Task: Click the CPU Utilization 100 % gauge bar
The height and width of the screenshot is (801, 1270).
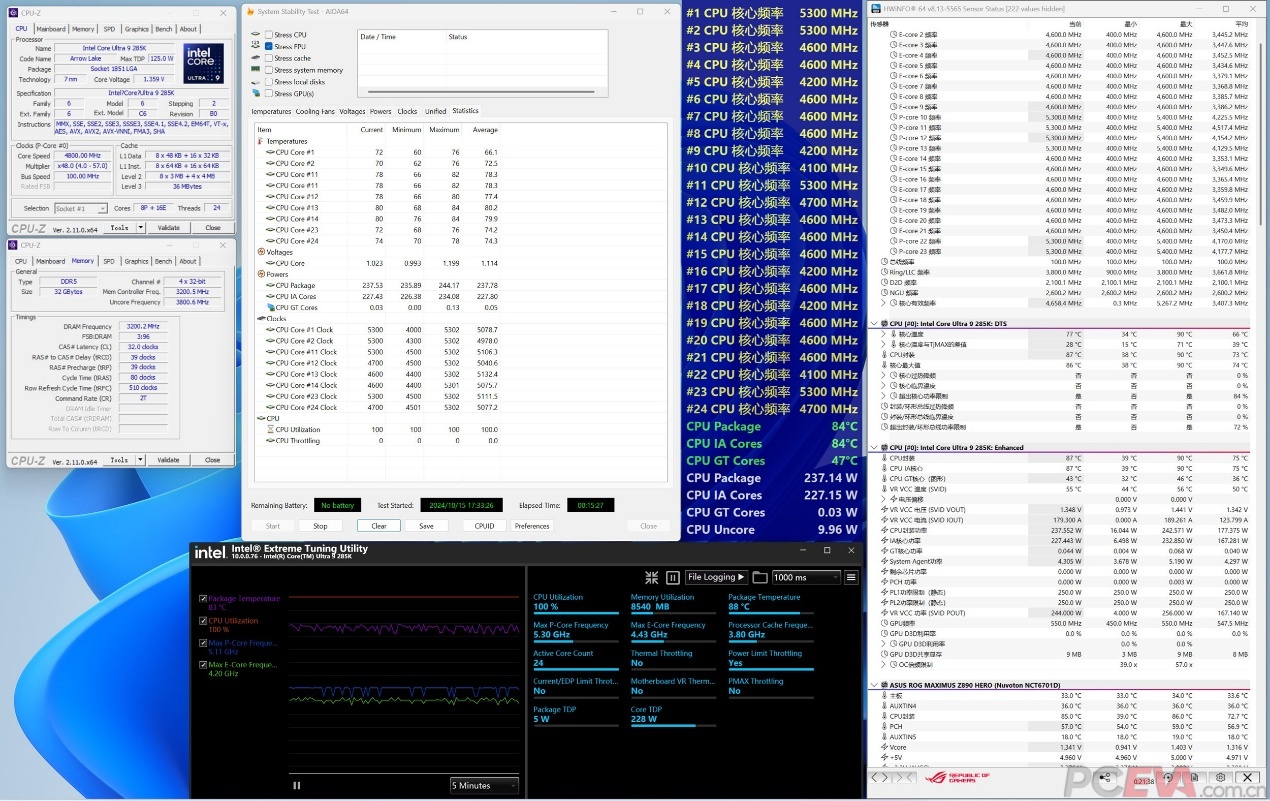Action: point(576,614)
